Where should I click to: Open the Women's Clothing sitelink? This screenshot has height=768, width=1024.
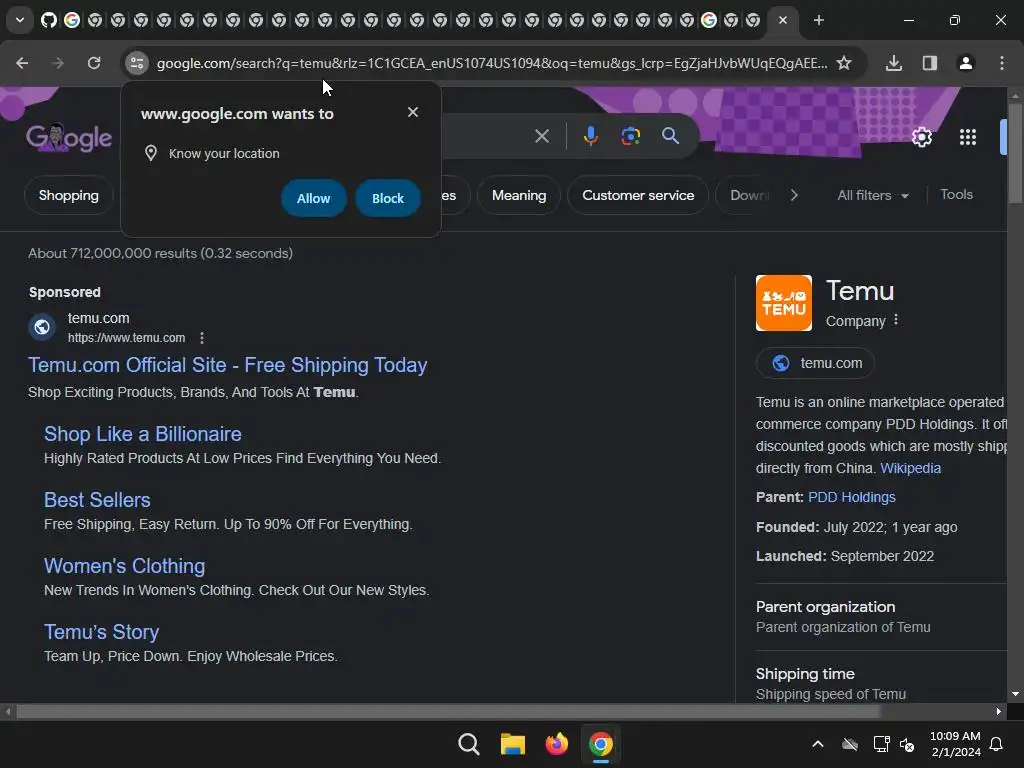(x=124, y=566)
